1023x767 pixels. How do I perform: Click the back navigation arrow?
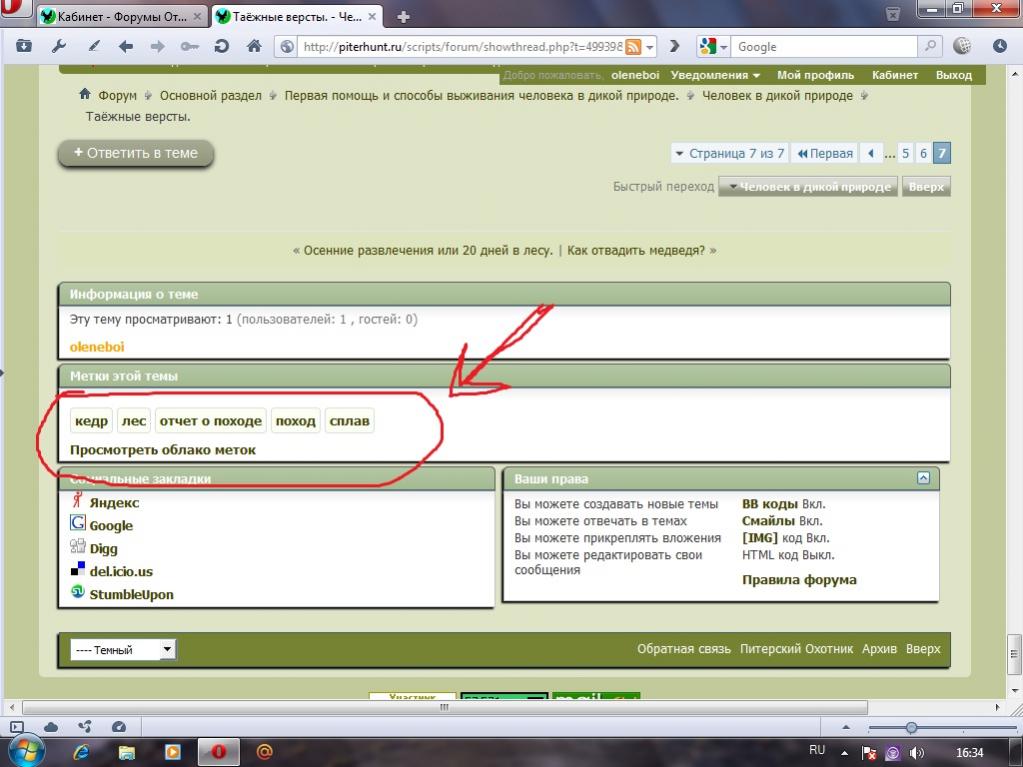pyautogui.click(x=125, y=46)
